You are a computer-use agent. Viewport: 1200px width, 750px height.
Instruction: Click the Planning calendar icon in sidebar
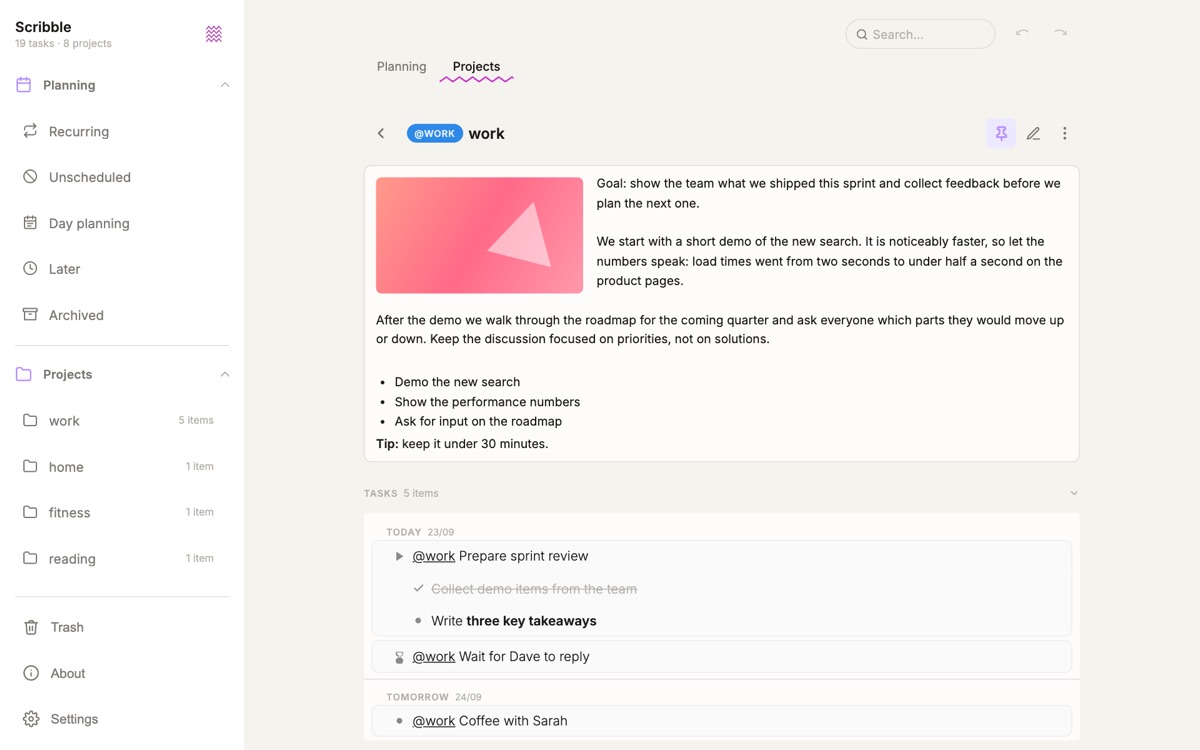(24, 85)
